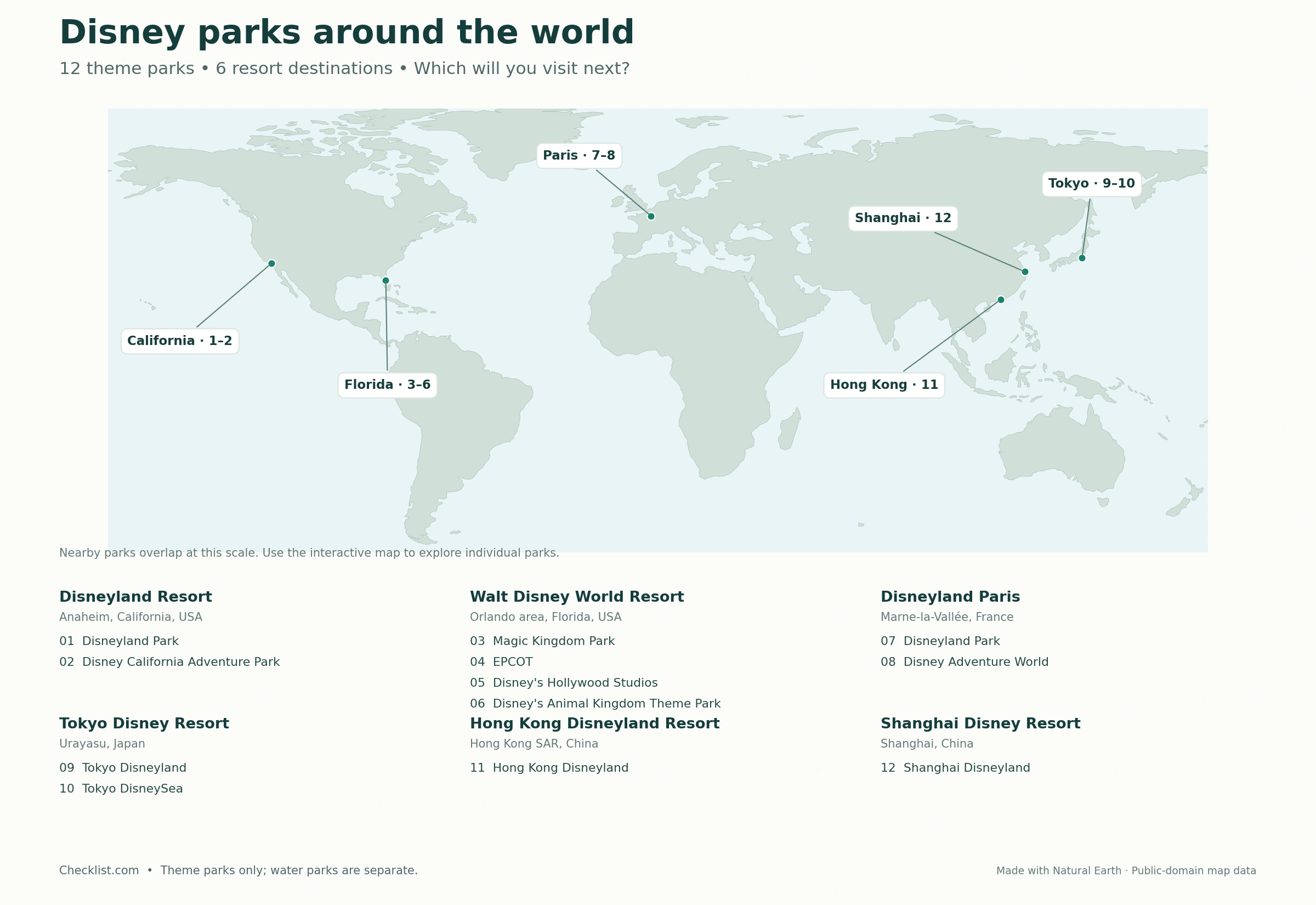Click the 'Hong Kong Disneyland Resort' heading
Viewport: 1316px width, 905px height.
pyautogui.click(x=594, y=723)
